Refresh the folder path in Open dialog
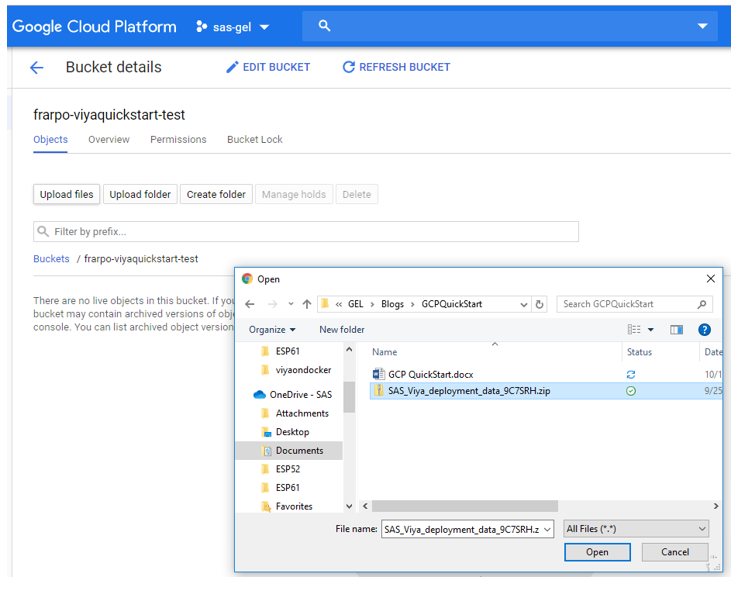Screen dimensions: 735x589 pos(540,304)
